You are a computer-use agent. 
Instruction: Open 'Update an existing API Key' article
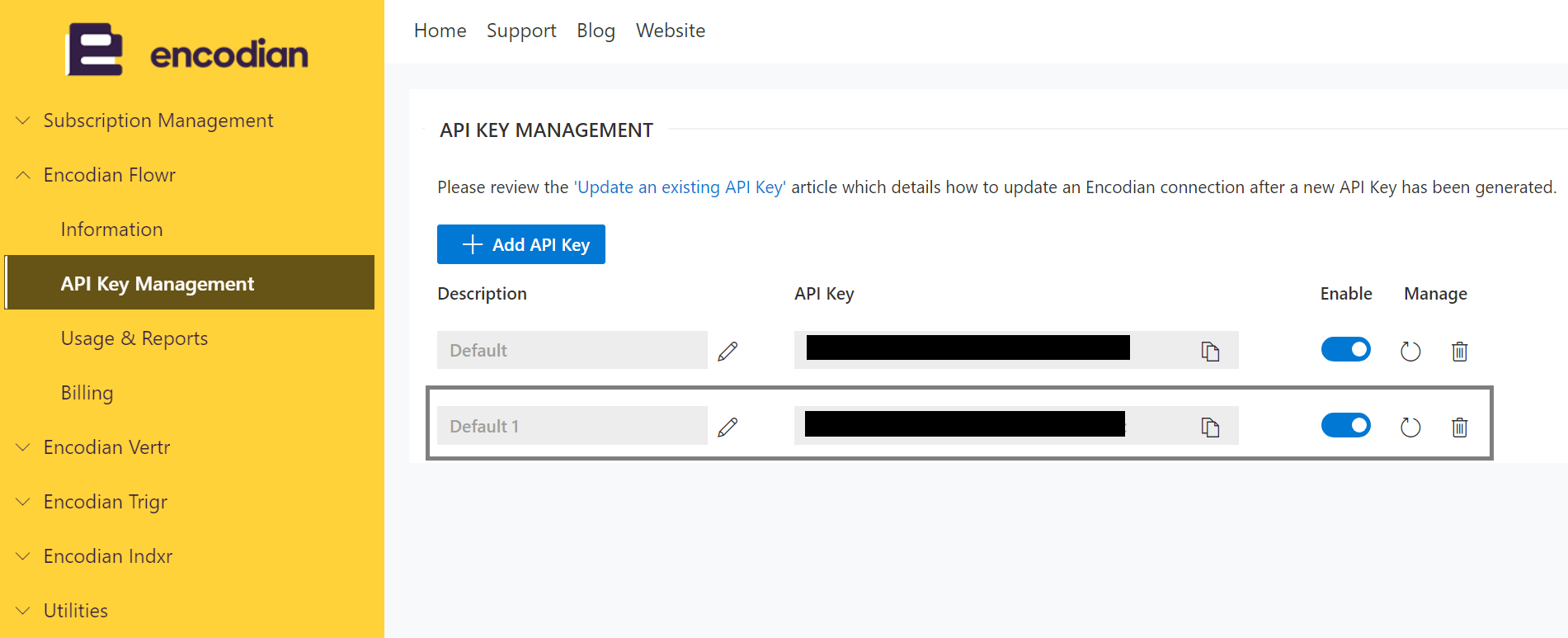[680, 187]
